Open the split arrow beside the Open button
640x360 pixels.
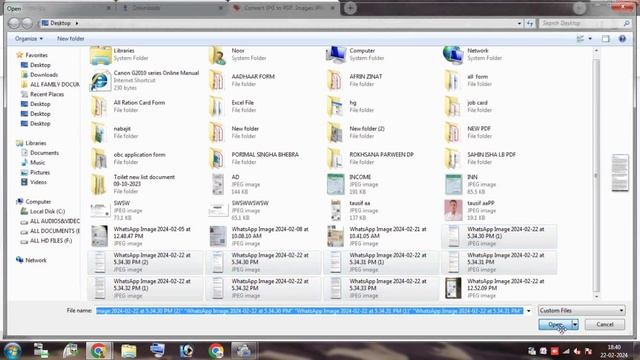click(575, 324)
